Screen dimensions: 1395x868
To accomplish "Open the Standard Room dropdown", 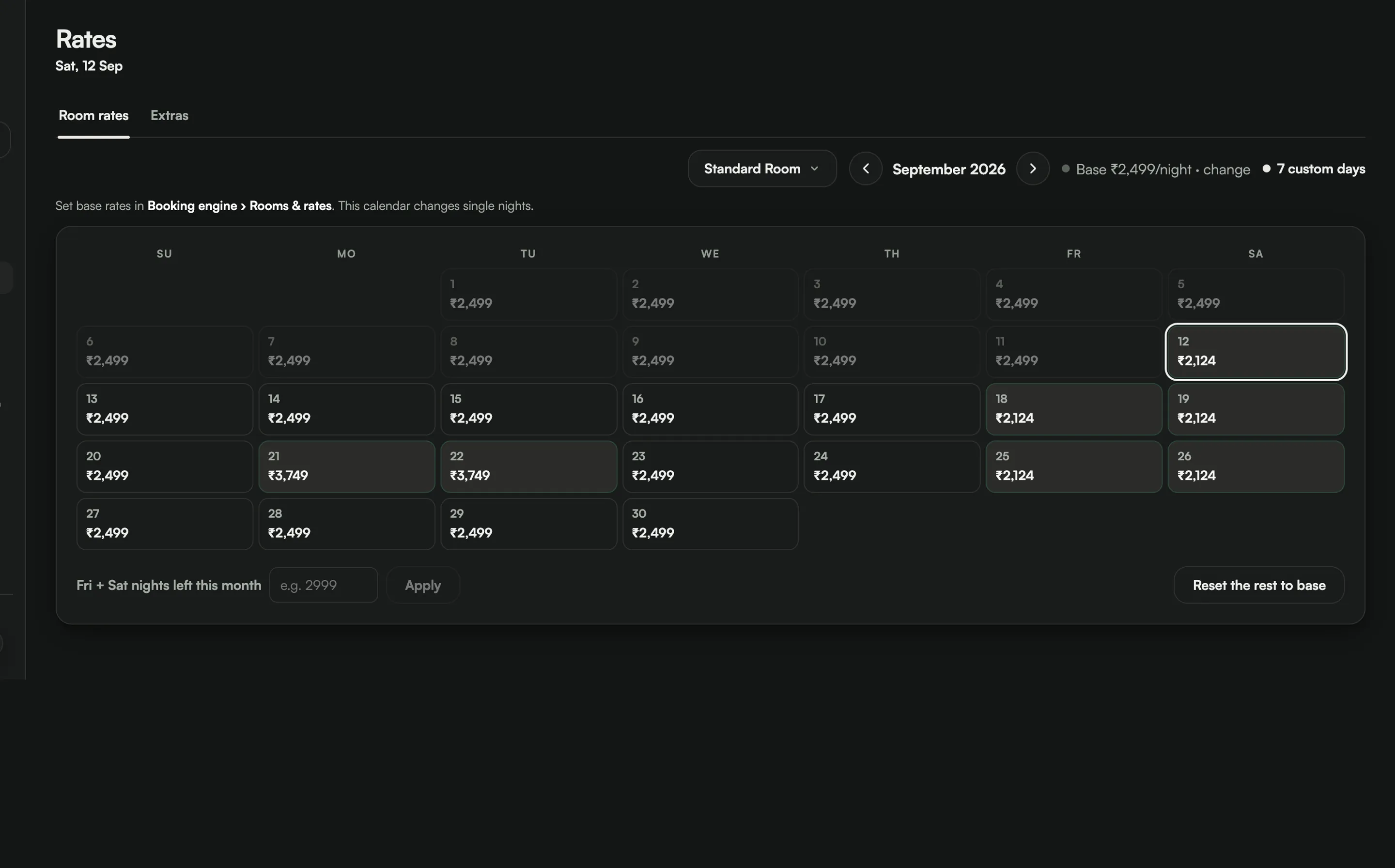I will click(762, 168).
